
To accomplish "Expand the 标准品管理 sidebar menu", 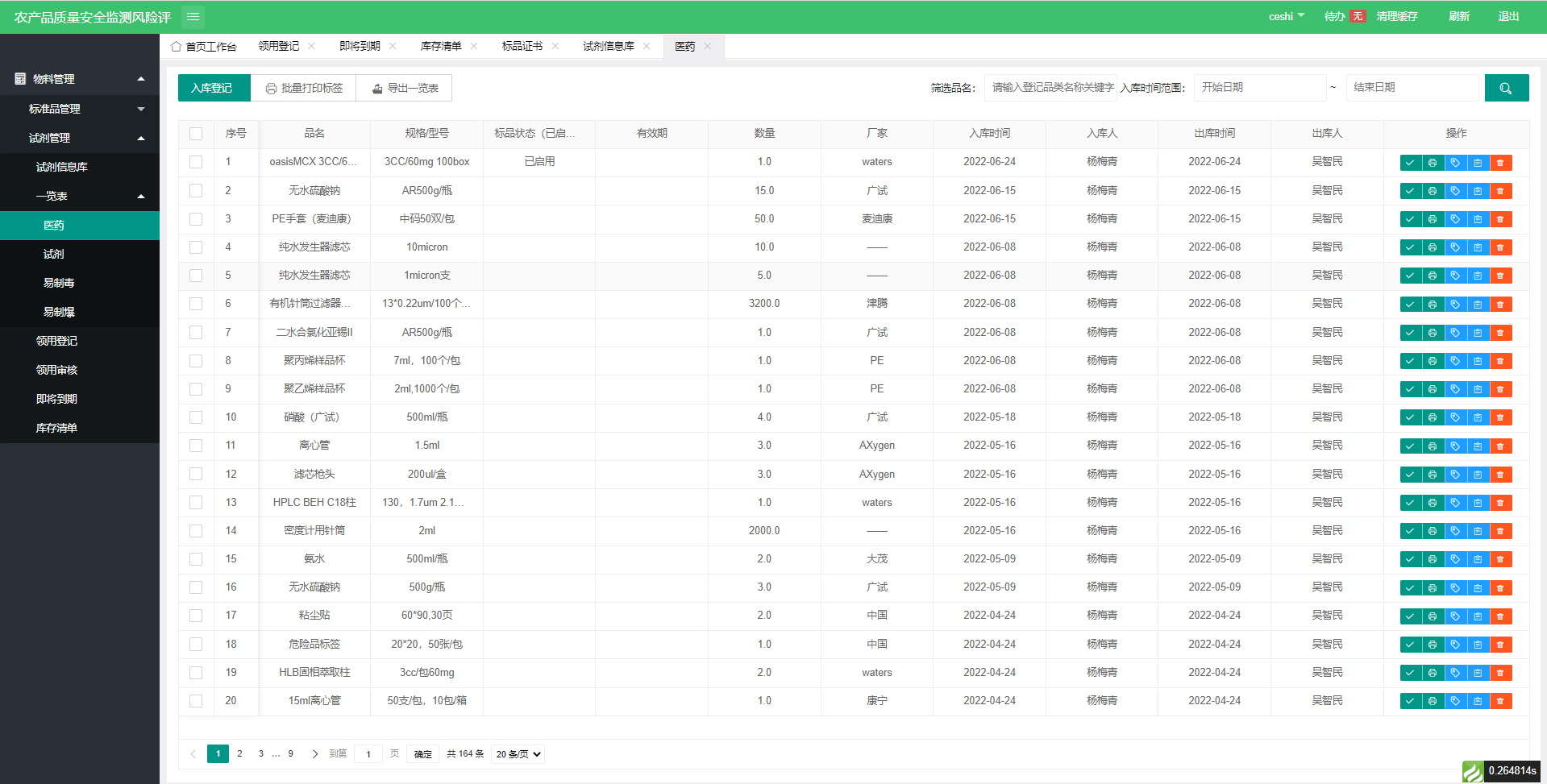I will click(x=80, y=109).
